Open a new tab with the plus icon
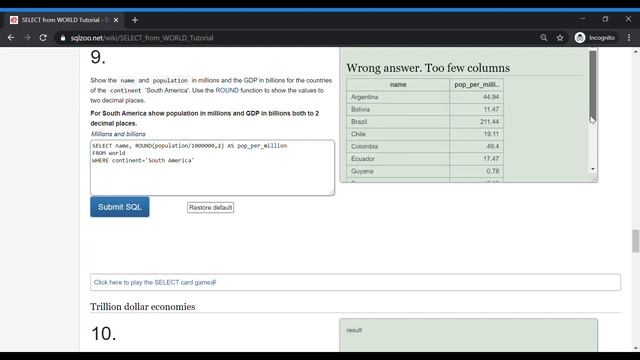 (x=135, y=20)
